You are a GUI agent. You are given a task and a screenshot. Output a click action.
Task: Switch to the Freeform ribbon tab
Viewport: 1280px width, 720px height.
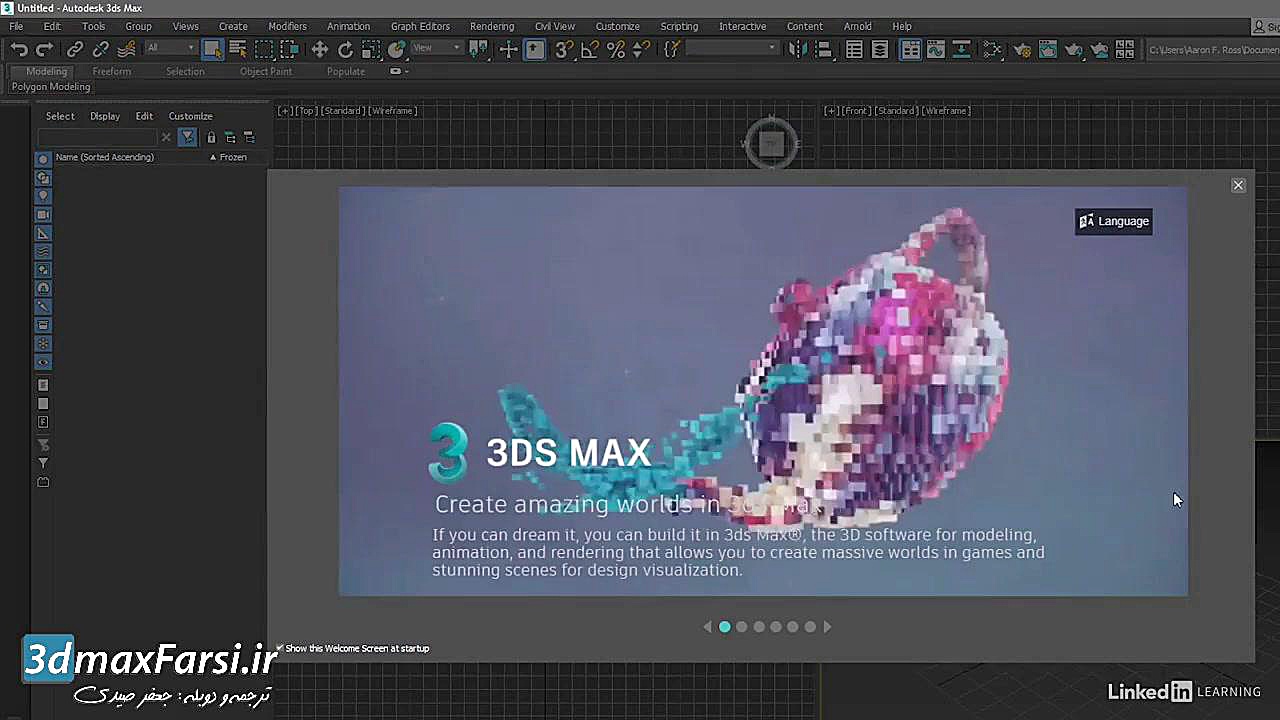click(x=111, y=72)
